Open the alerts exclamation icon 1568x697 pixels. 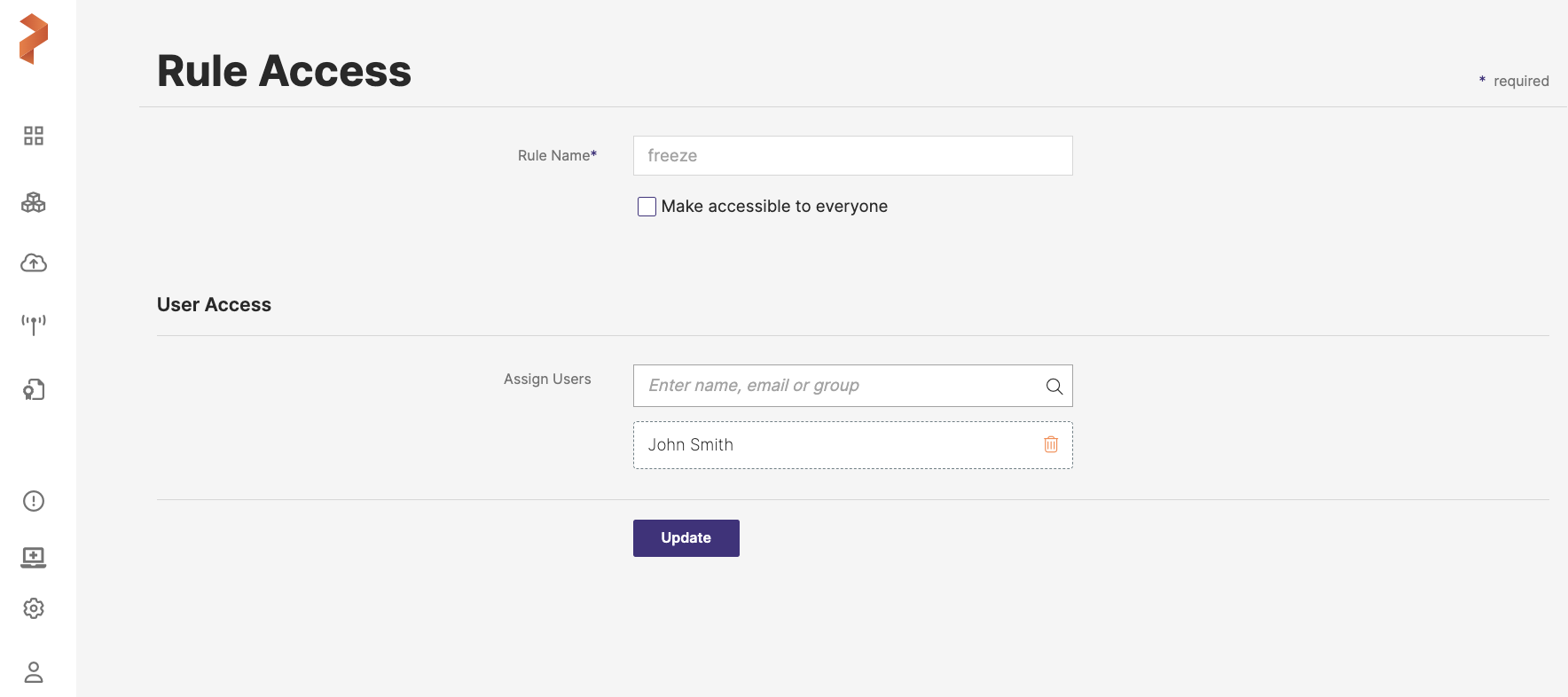coord(34,501)
